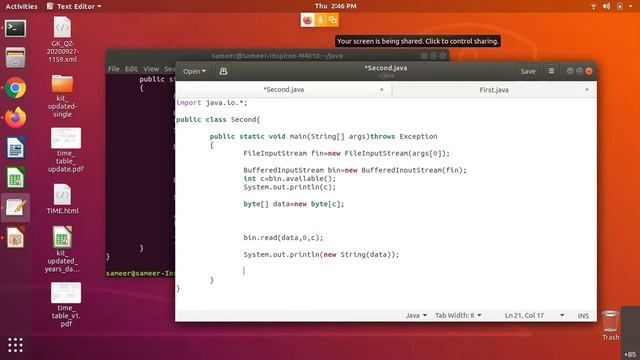Viewport: 640px width, 360px height.
Task: Open Edit menu in terminal window
Action: pyautogui.click(x=131, y=69)
